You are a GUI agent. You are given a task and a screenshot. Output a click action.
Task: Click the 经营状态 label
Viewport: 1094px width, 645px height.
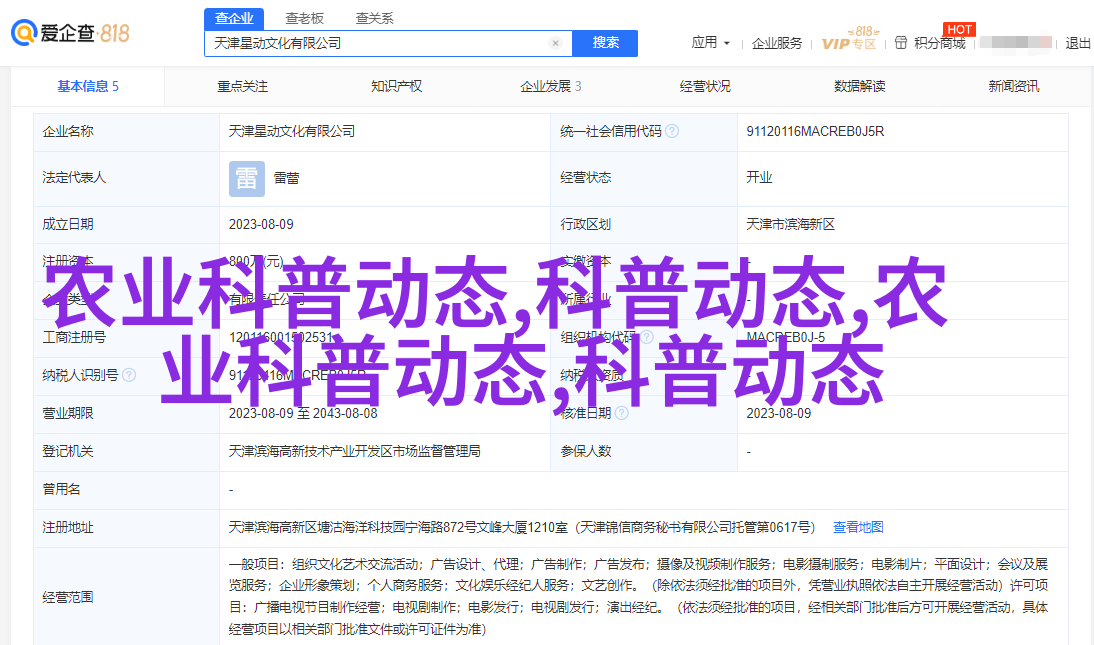(x=585, y=177)
